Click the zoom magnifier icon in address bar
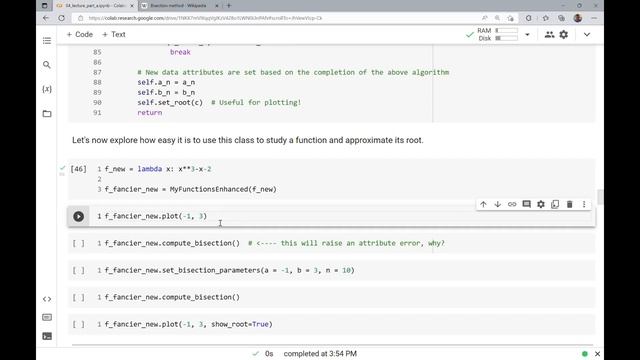640x360 pixels. click(x=497, y=18)
